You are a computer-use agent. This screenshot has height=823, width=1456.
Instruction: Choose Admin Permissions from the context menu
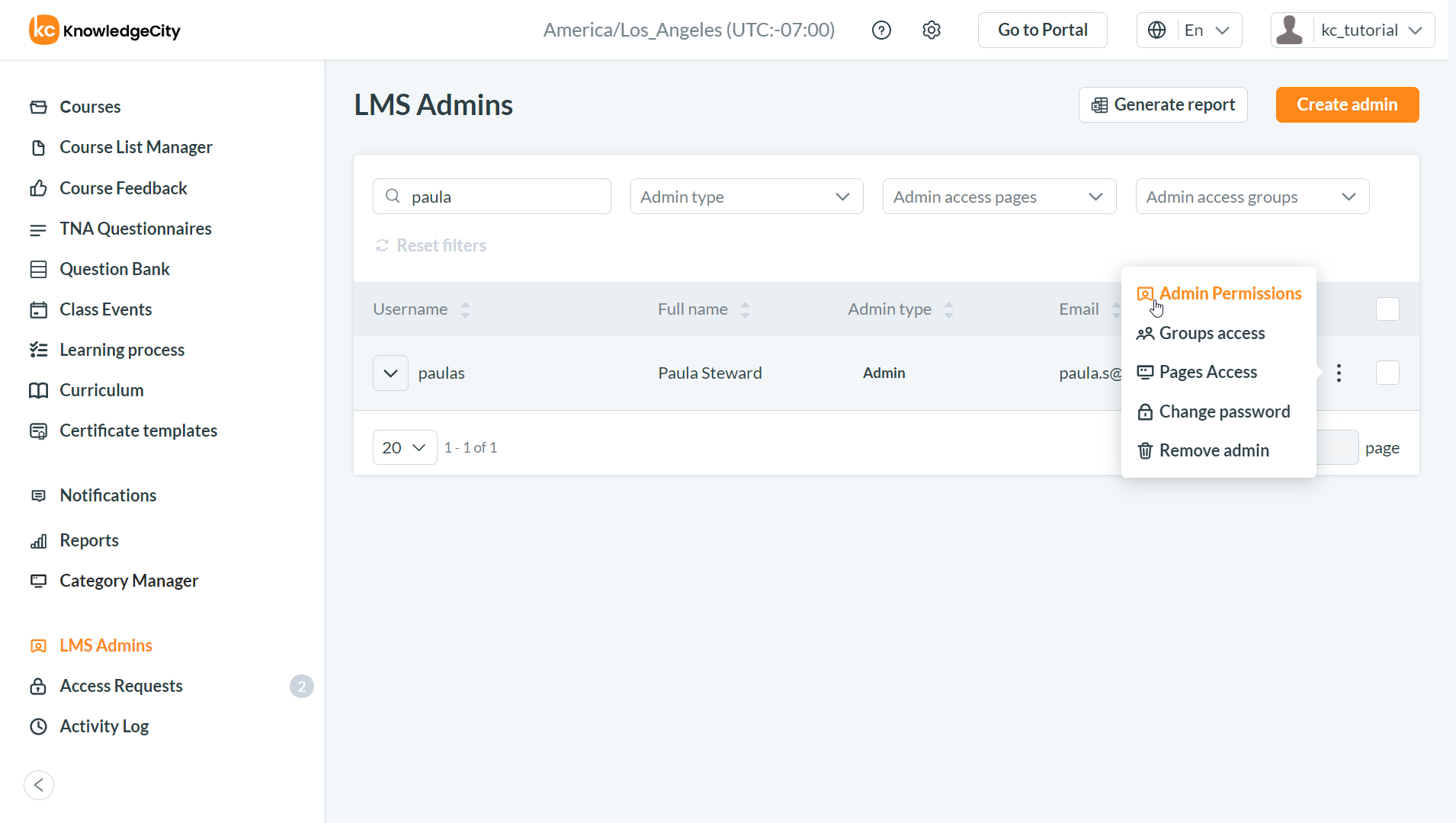pyautogui.click(x=1229, y=294)
